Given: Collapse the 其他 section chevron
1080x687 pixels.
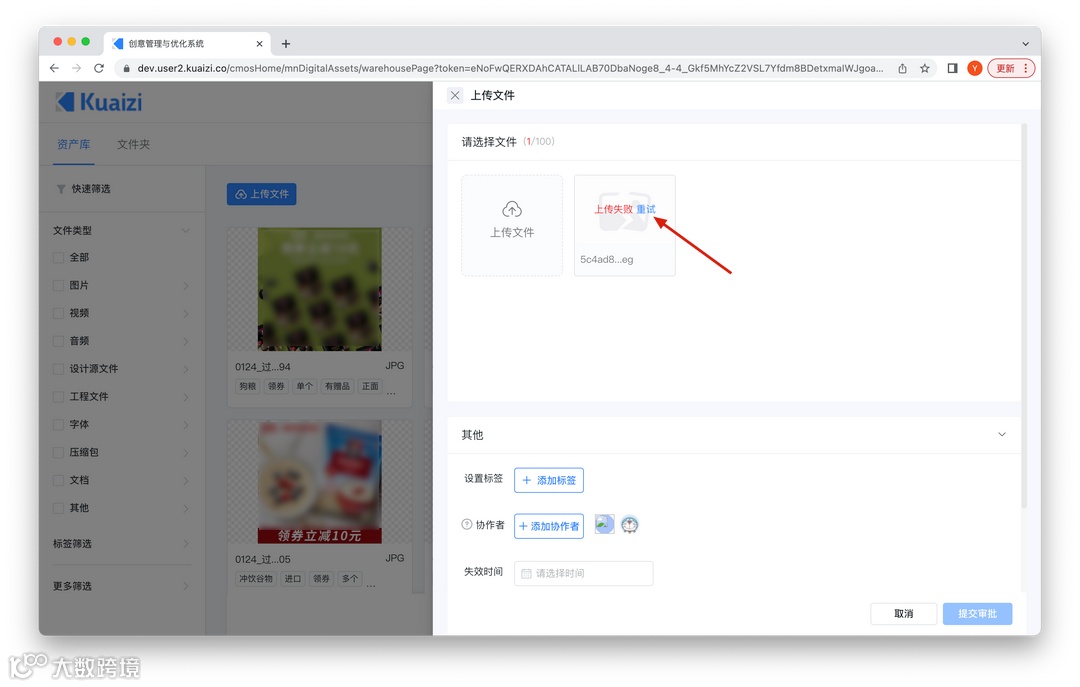Looking at the screenshot, I should pos(1002,434).
